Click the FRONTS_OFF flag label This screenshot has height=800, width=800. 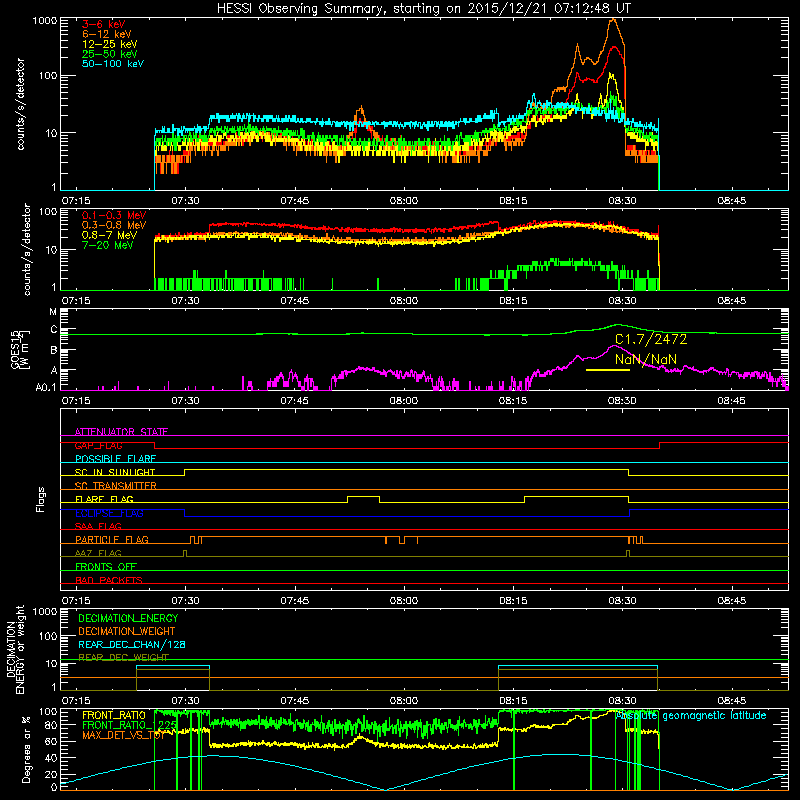pos(106,567)
